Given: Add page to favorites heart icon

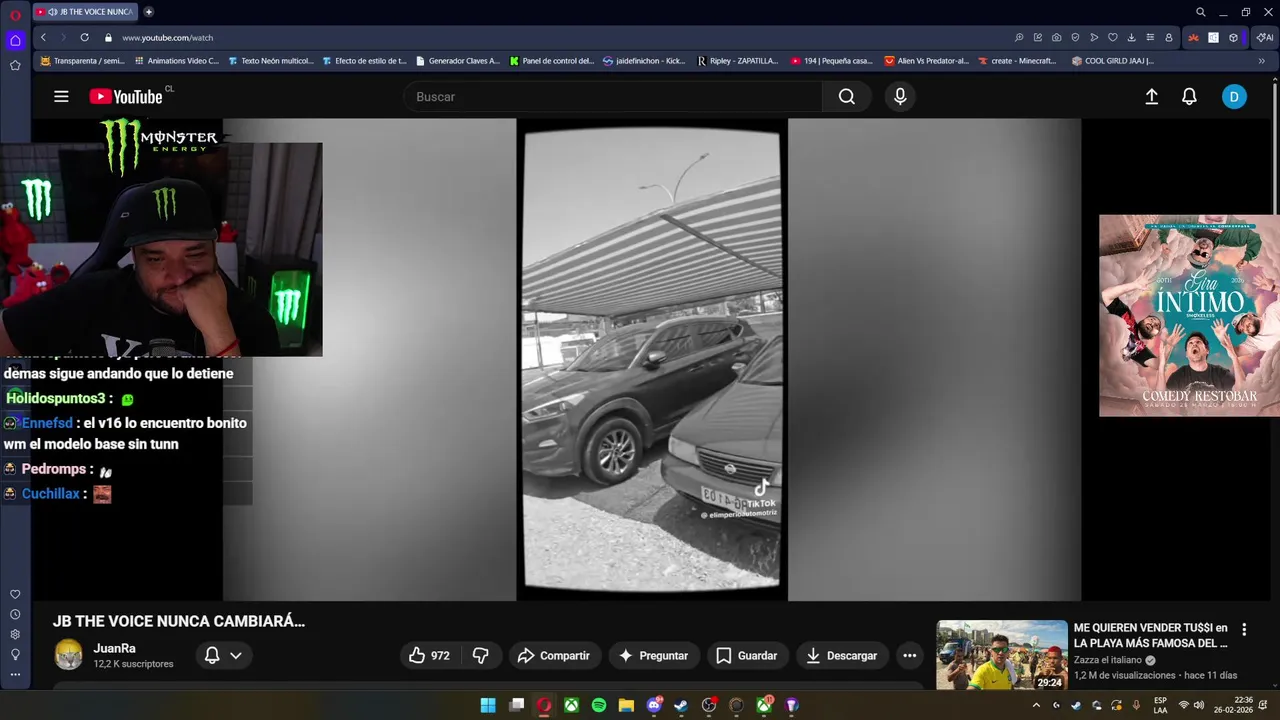Looking at the screenshot, I should 1112,37.
